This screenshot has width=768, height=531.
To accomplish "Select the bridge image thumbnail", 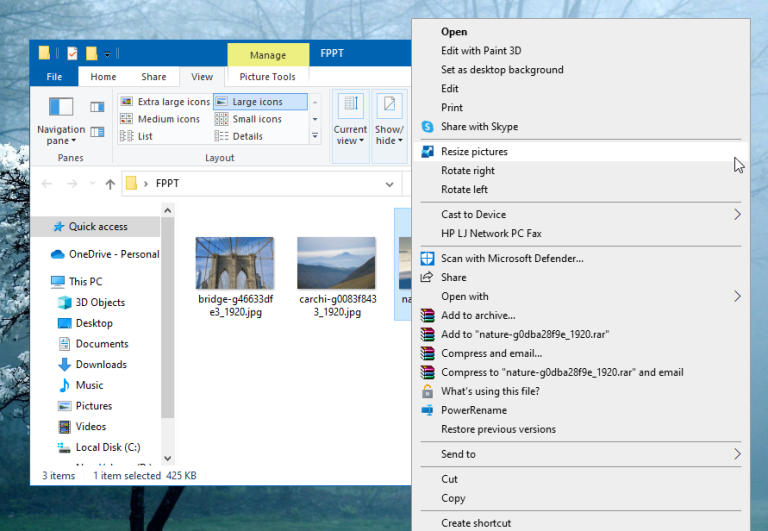I will (234, 263).
